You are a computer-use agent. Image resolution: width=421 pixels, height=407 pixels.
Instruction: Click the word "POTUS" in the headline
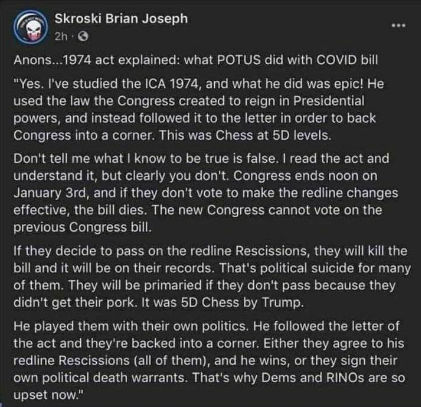click(x=238, y=60)
